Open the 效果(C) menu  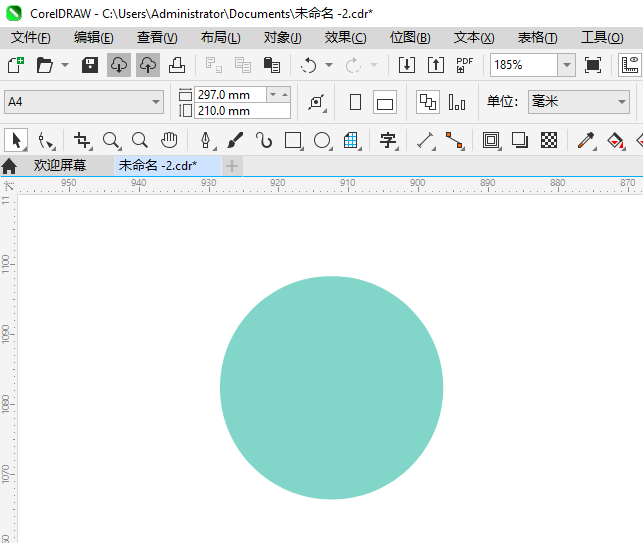(x=346, y=38)
